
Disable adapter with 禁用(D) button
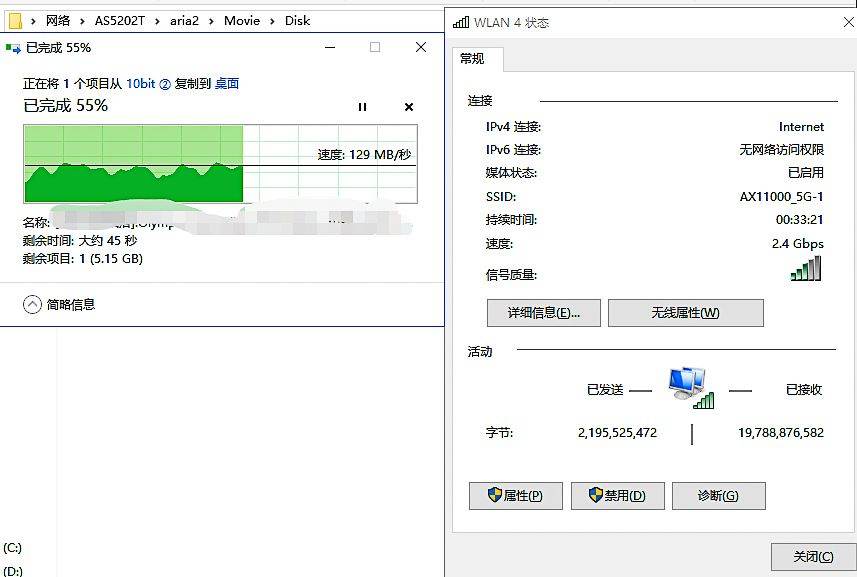tap(618, 496)
